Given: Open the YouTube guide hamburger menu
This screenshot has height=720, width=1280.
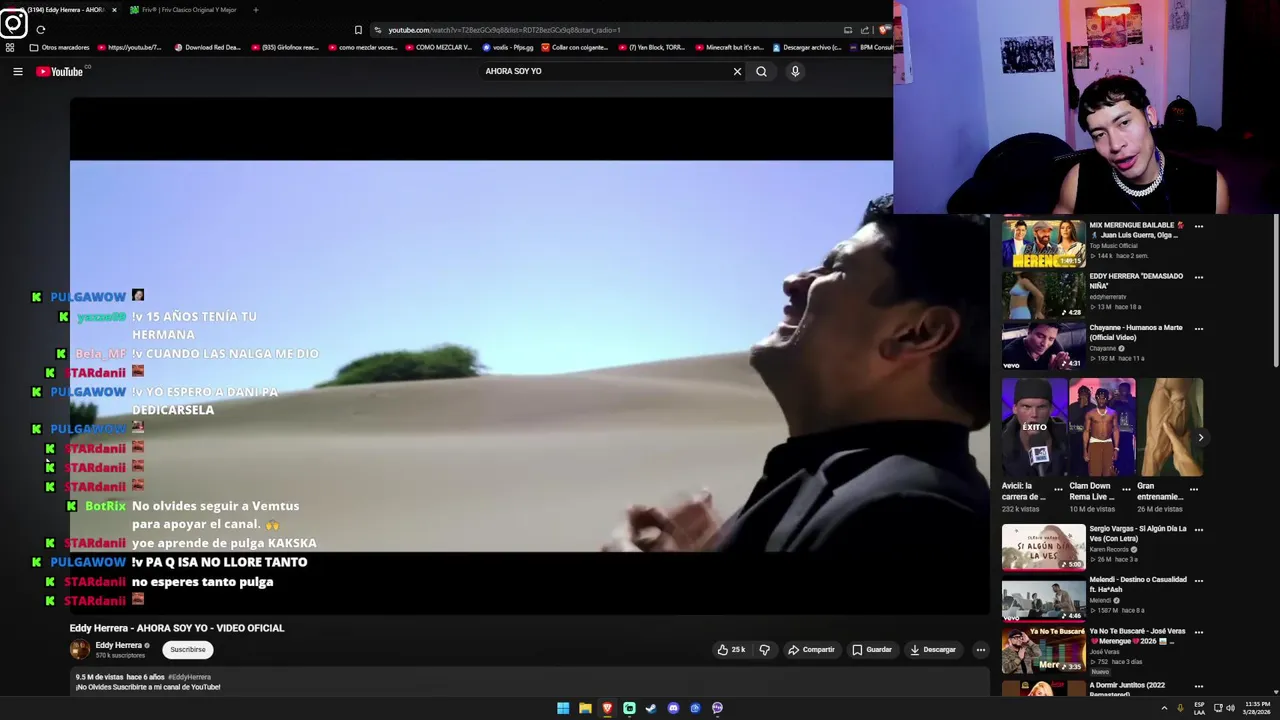Looking at the screenshot, I should [x=17, y=71].
